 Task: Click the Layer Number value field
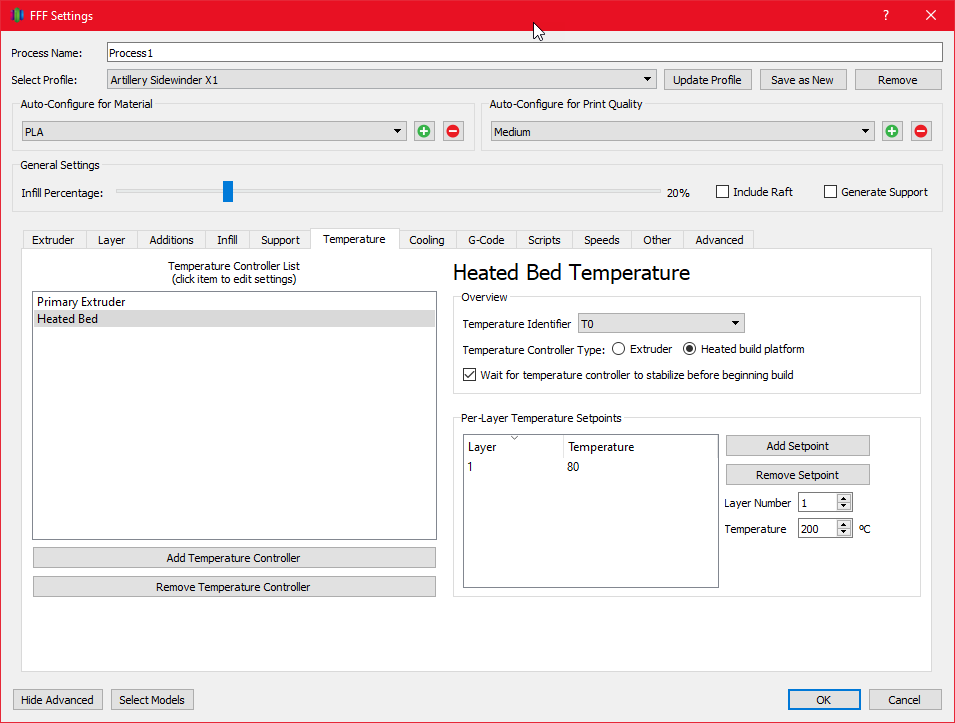pos(817,503)
